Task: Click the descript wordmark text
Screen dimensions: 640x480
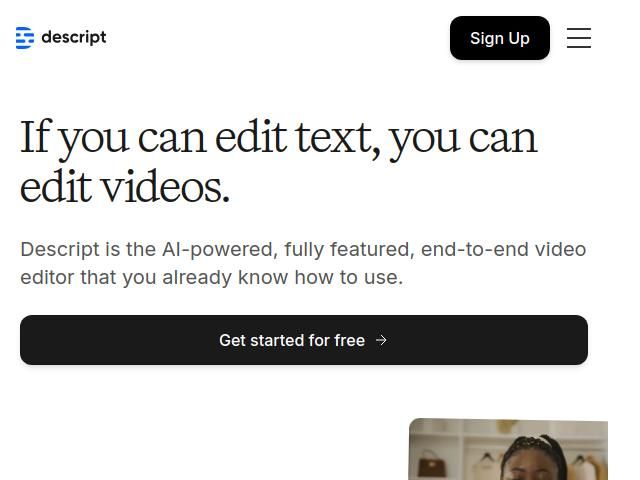Action: [74, 37]
